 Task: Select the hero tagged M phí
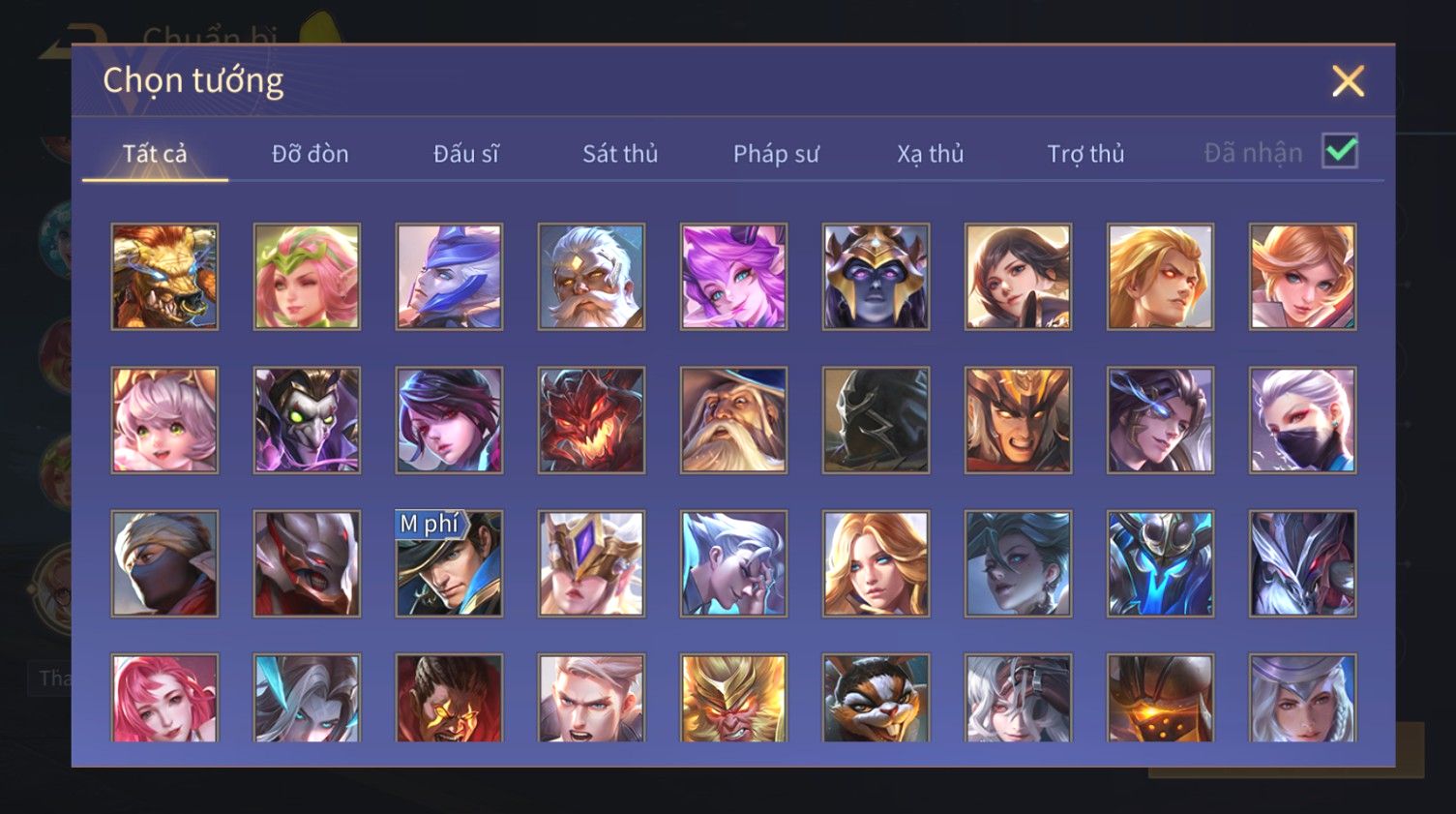tap(449, 563)
